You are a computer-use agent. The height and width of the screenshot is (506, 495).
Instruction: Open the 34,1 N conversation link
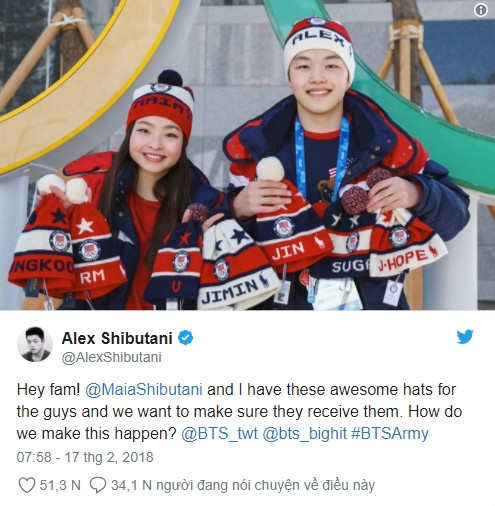coord(243,485)
